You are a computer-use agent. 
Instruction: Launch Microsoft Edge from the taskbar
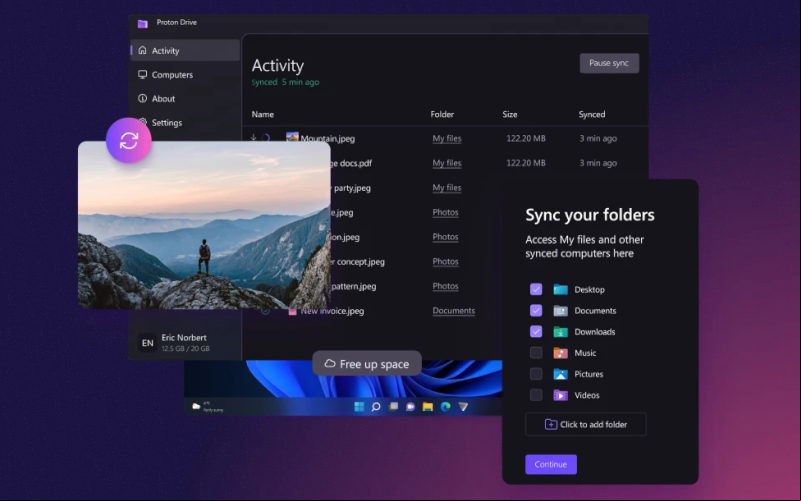pyautogui.click(x=445, y=407)
